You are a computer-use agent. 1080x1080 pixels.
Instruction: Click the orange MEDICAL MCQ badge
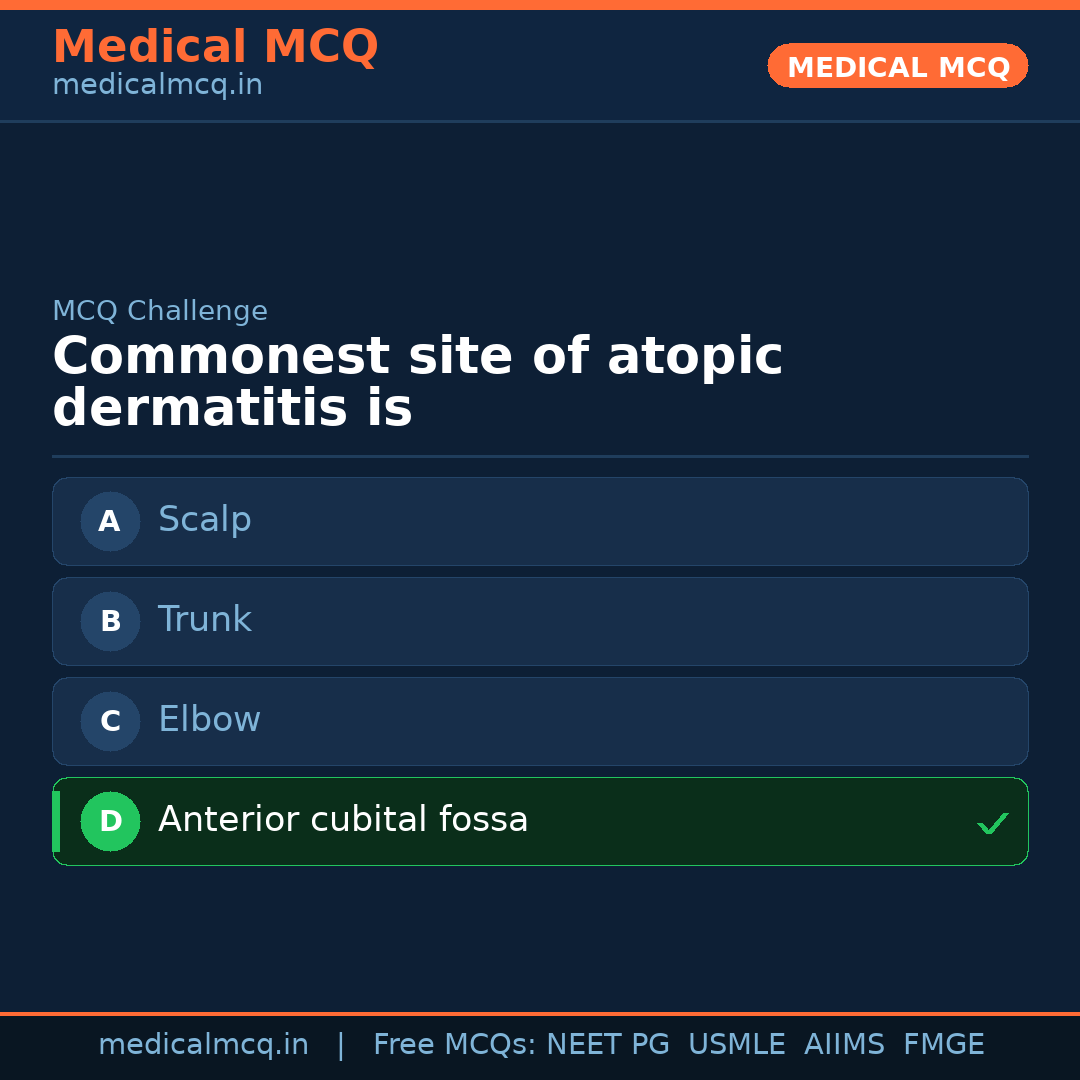[x=897, y=67]
